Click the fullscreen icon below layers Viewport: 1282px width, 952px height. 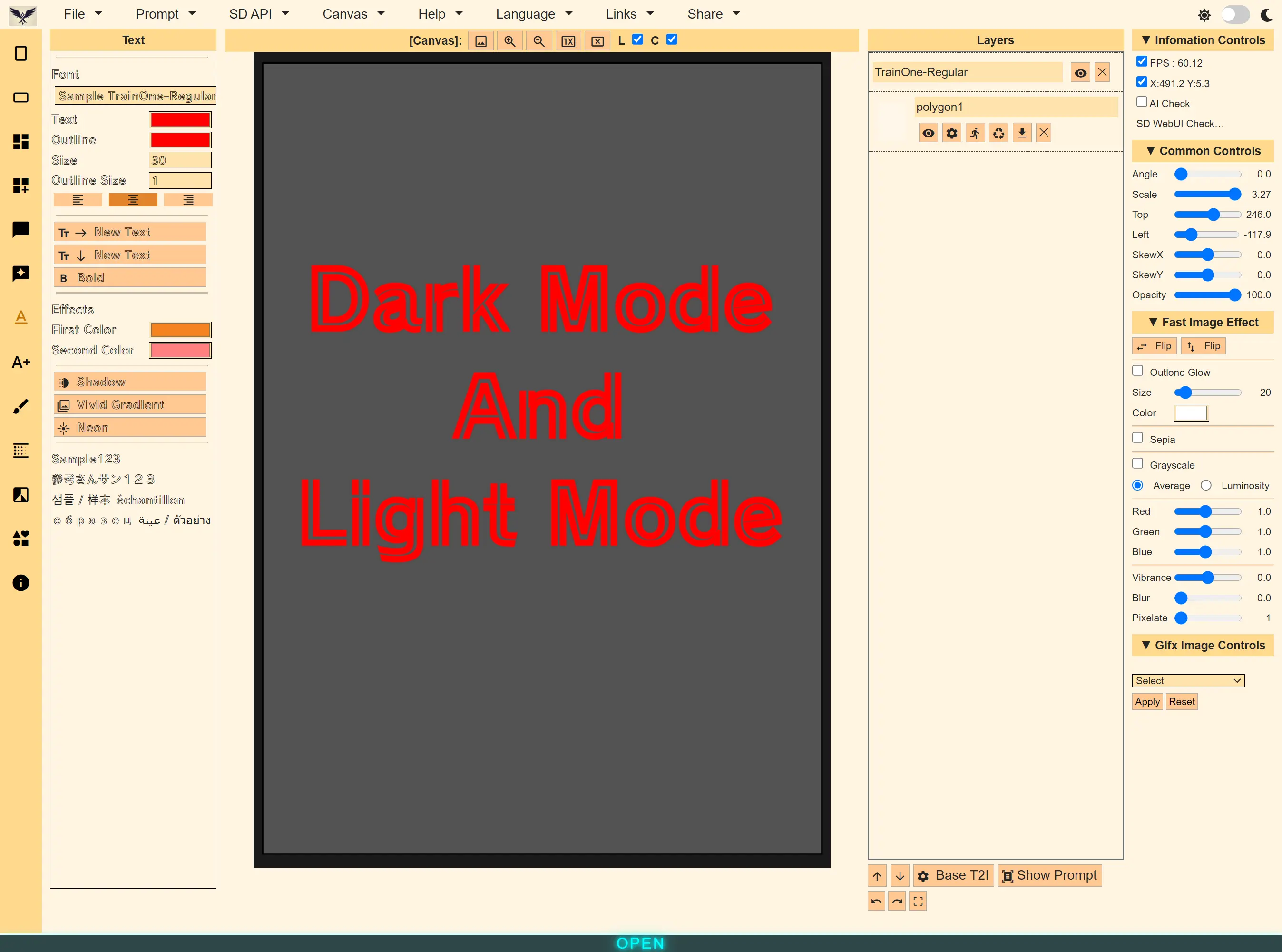coord(918,901)
